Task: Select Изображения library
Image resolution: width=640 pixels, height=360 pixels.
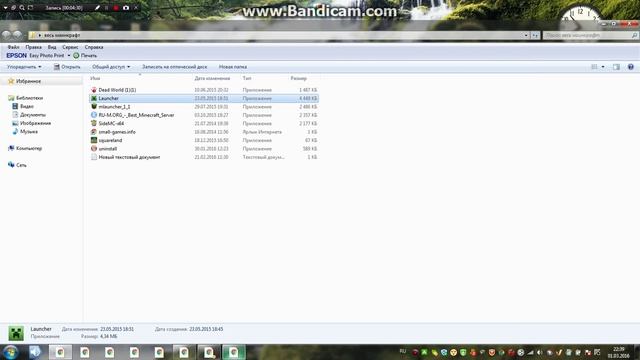Action: click(36, 123)
